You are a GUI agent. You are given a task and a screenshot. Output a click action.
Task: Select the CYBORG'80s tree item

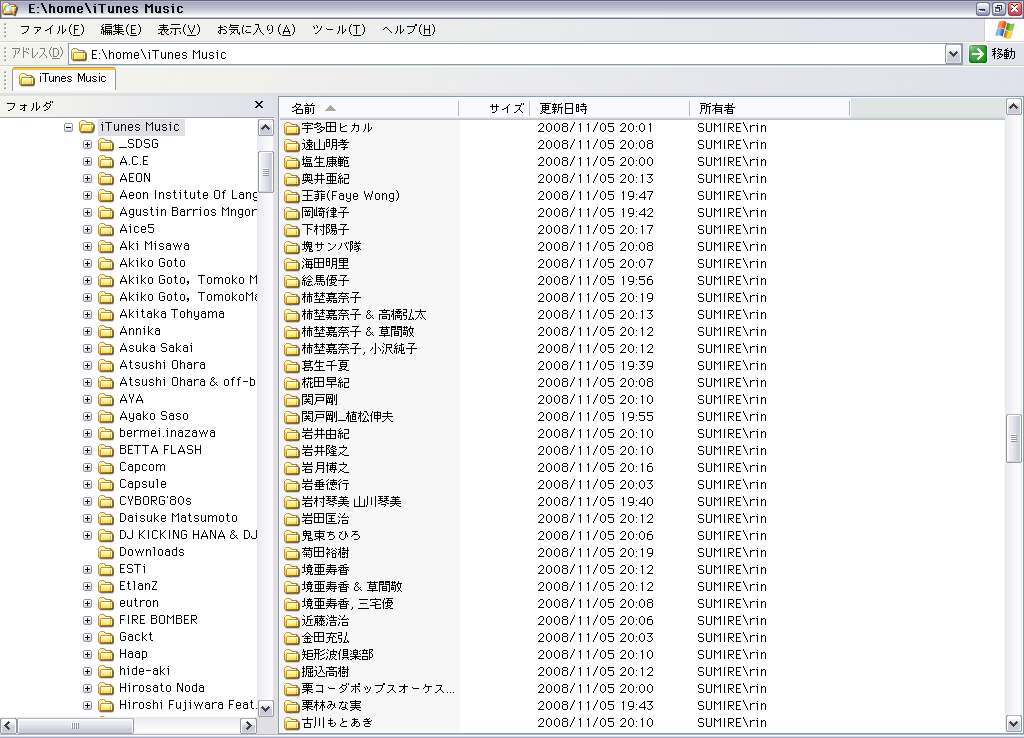click(155, 501)
